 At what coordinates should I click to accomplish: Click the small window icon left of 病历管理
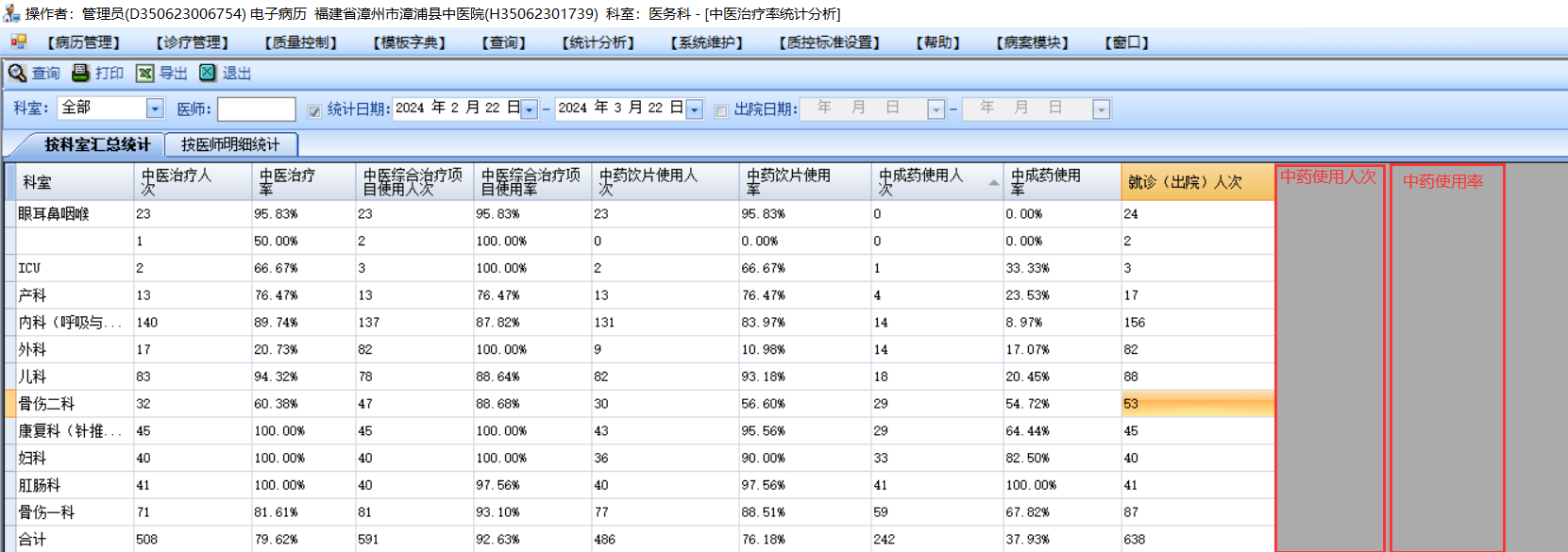pos(18,42)
